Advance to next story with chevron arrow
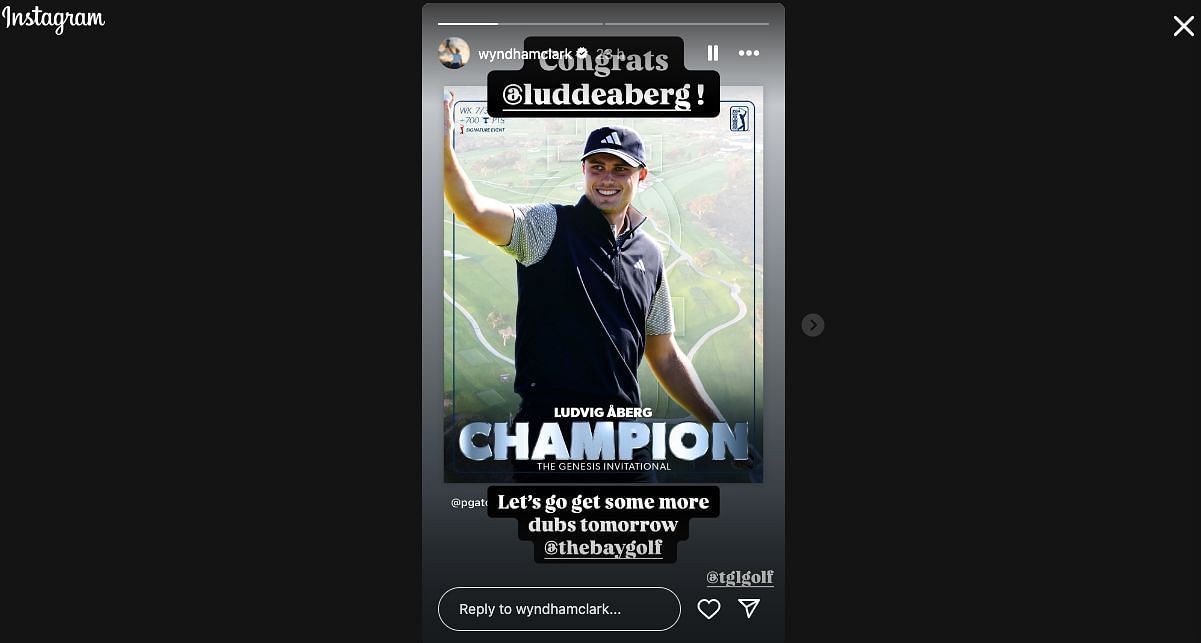Image resolution: width=1201 pixels, height=643 pixels. click(813, 325)
